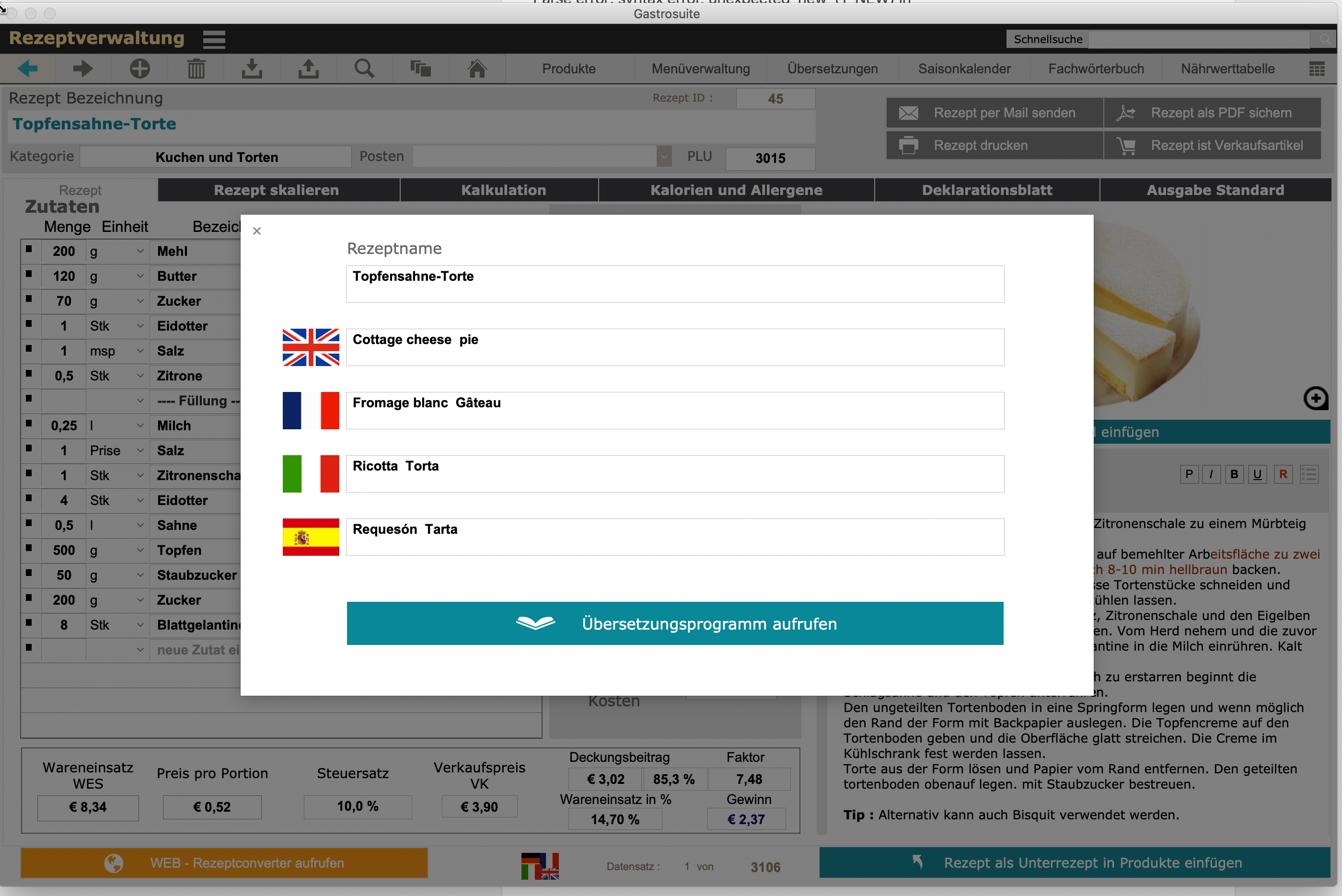This screenshot has height=896, width=1342.
Task: Toggle the square marker for Butter row
Action: pos(29,274)
